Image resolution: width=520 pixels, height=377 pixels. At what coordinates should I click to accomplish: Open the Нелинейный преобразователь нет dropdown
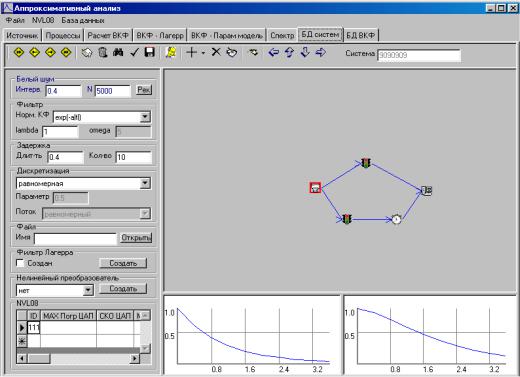click(88, 290)
